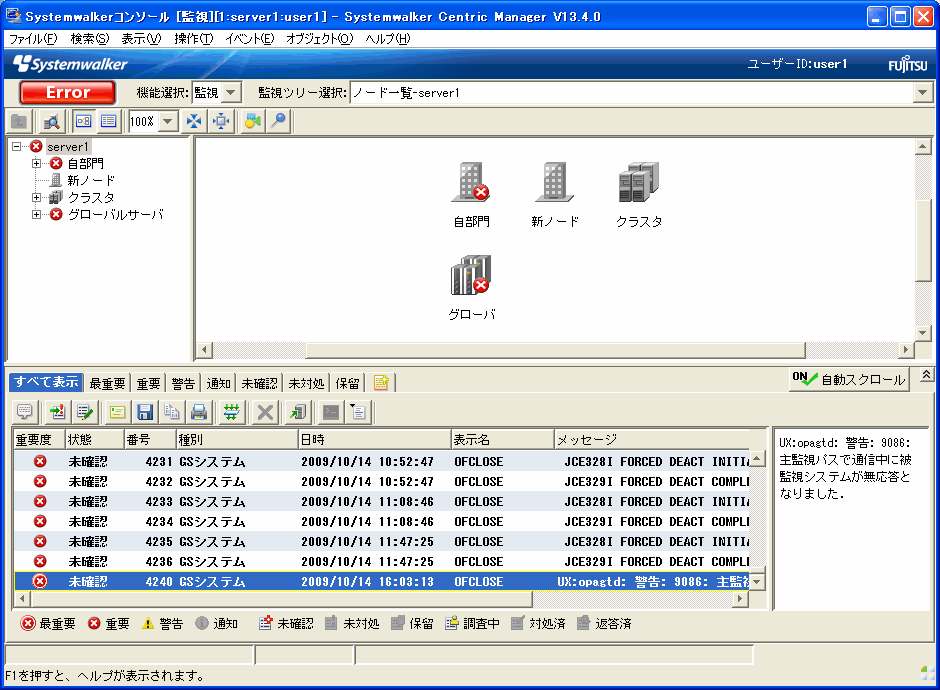Open the ファイル menu
The width and height of the screenshot is (940, 690).
point(33,38)
